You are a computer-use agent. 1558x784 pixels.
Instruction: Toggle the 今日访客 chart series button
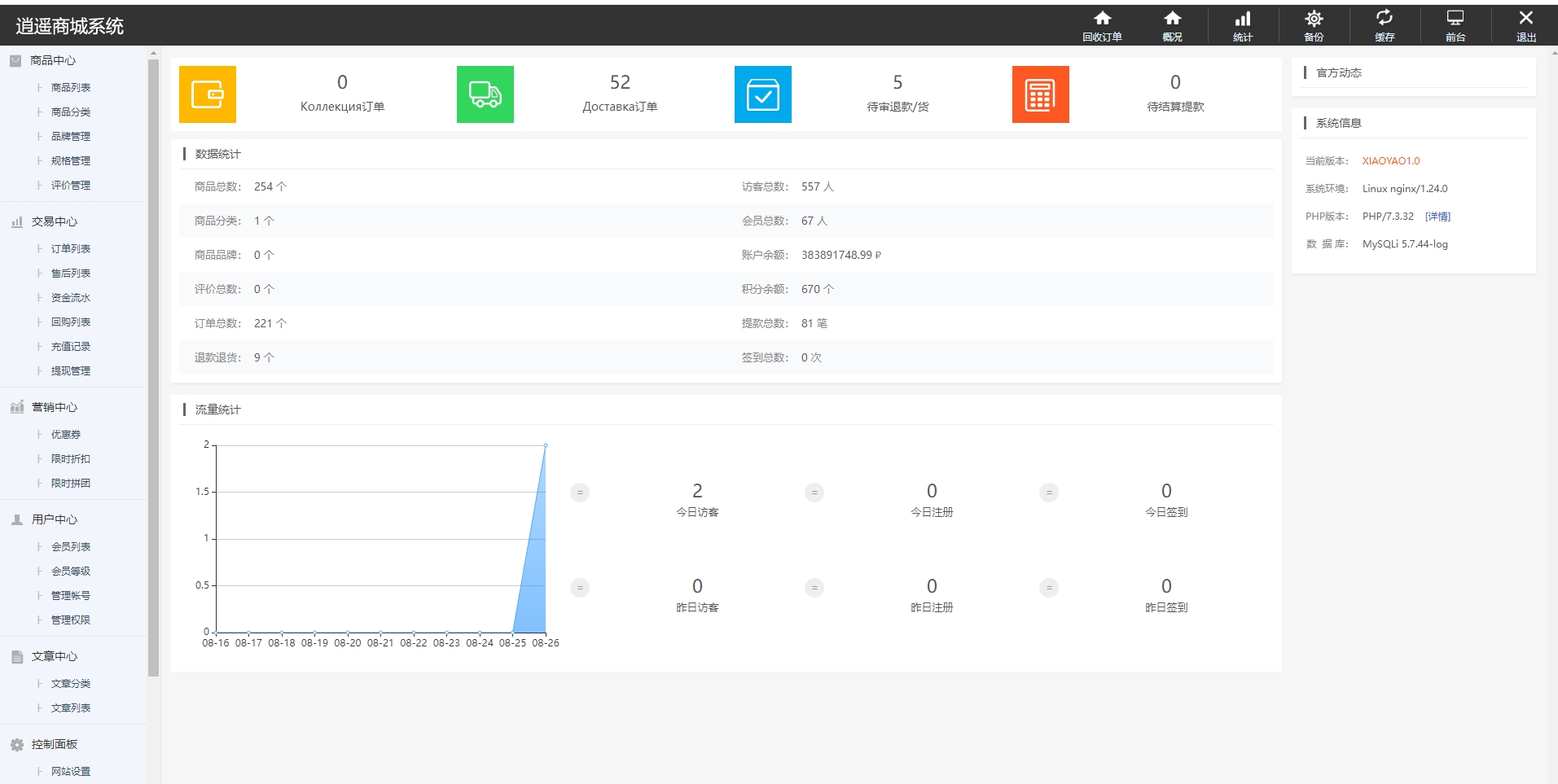coord(580,493)
